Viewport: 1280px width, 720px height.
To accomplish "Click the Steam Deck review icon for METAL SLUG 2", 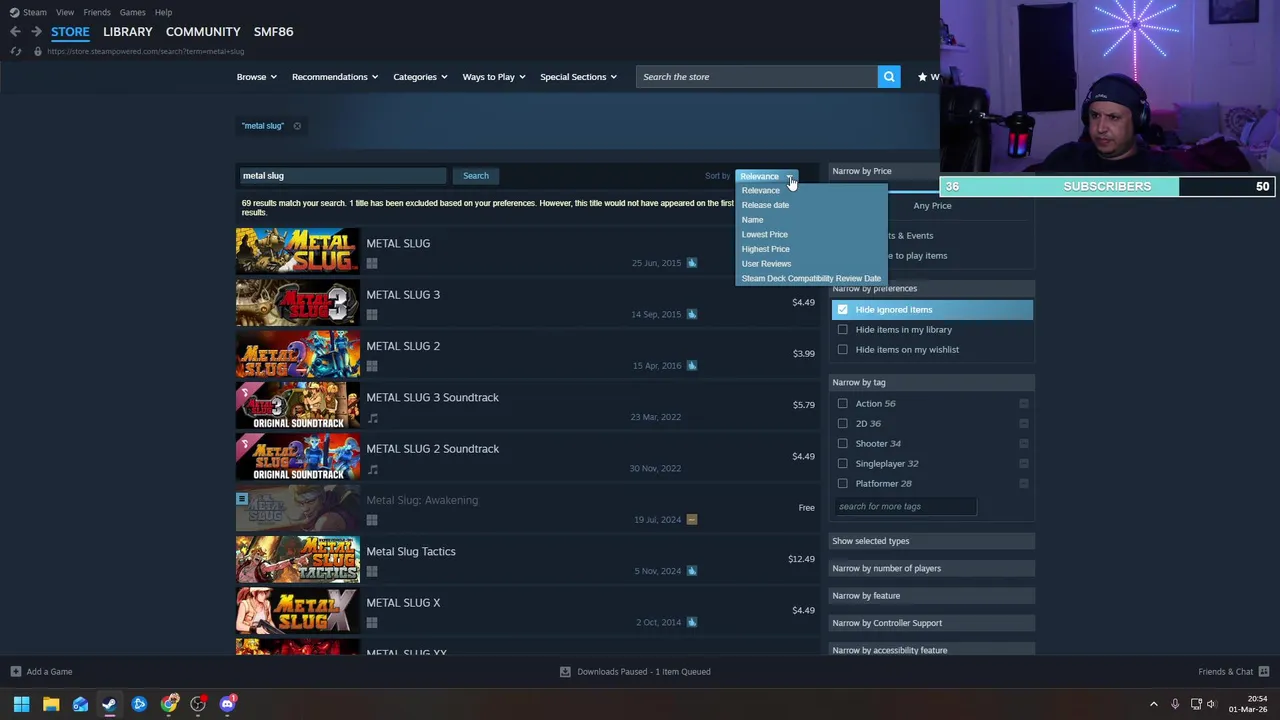I will pyautogui.click(x=692, y=365).
